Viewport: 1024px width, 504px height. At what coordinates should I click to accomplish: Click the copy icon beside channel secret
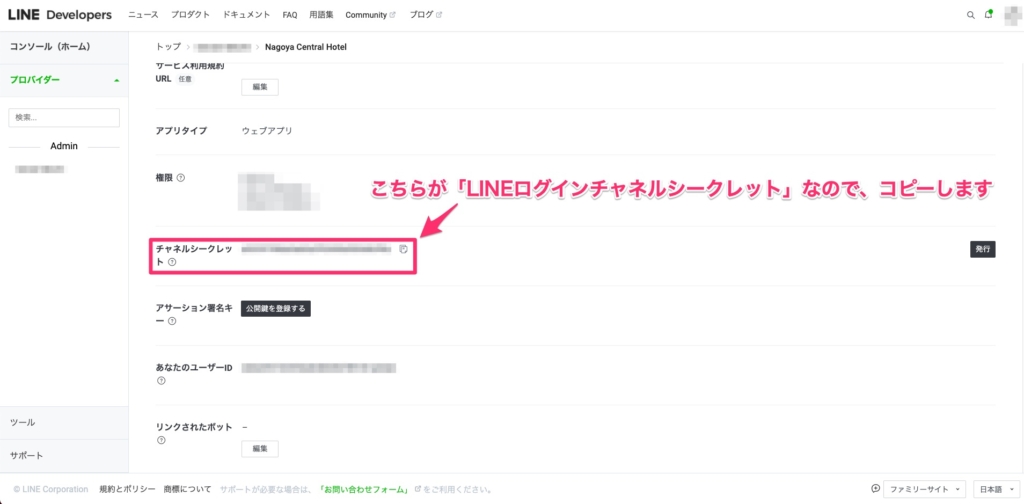[x=402, y=249]
